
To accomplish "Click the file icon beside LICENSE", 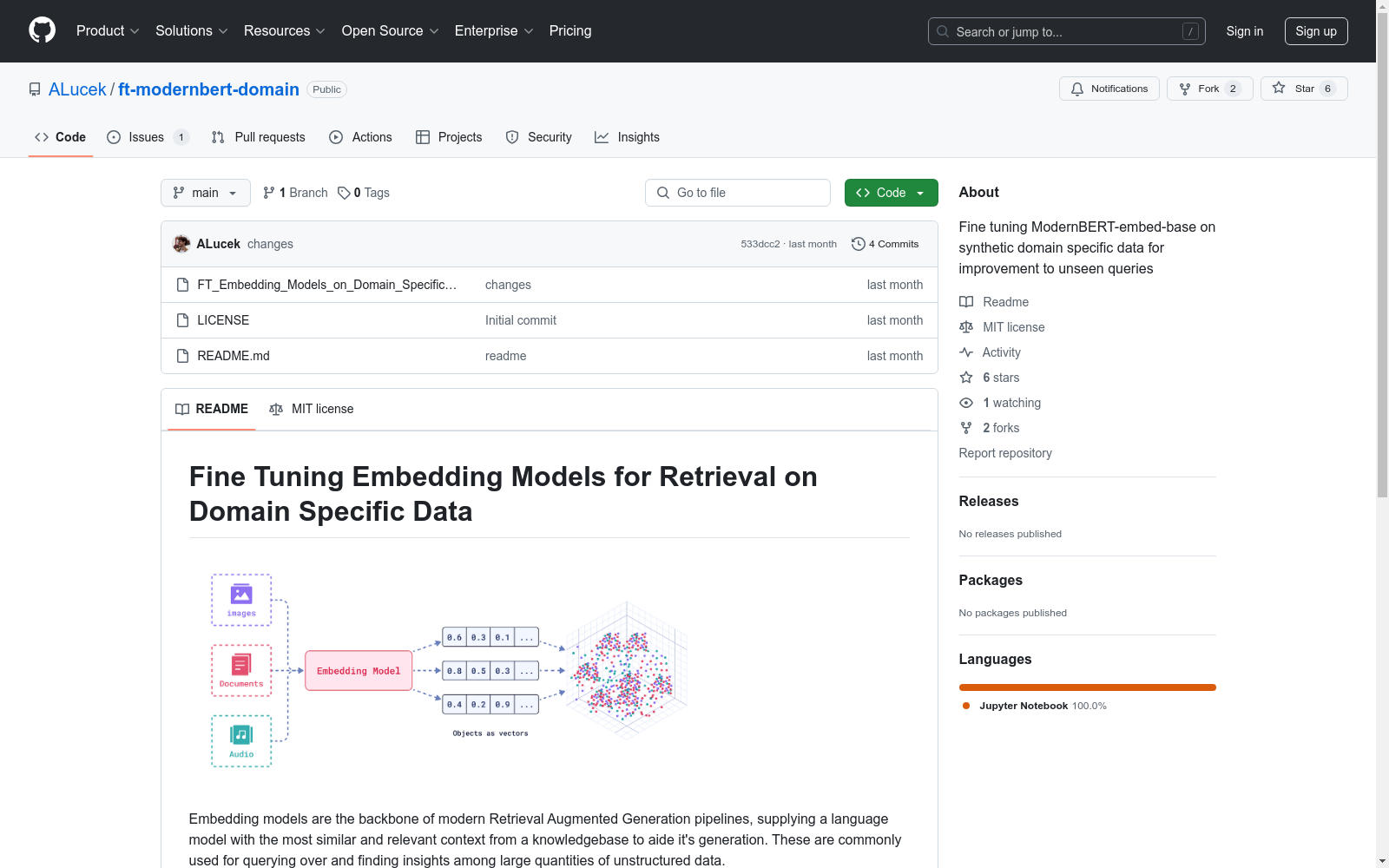I will 182,320.
